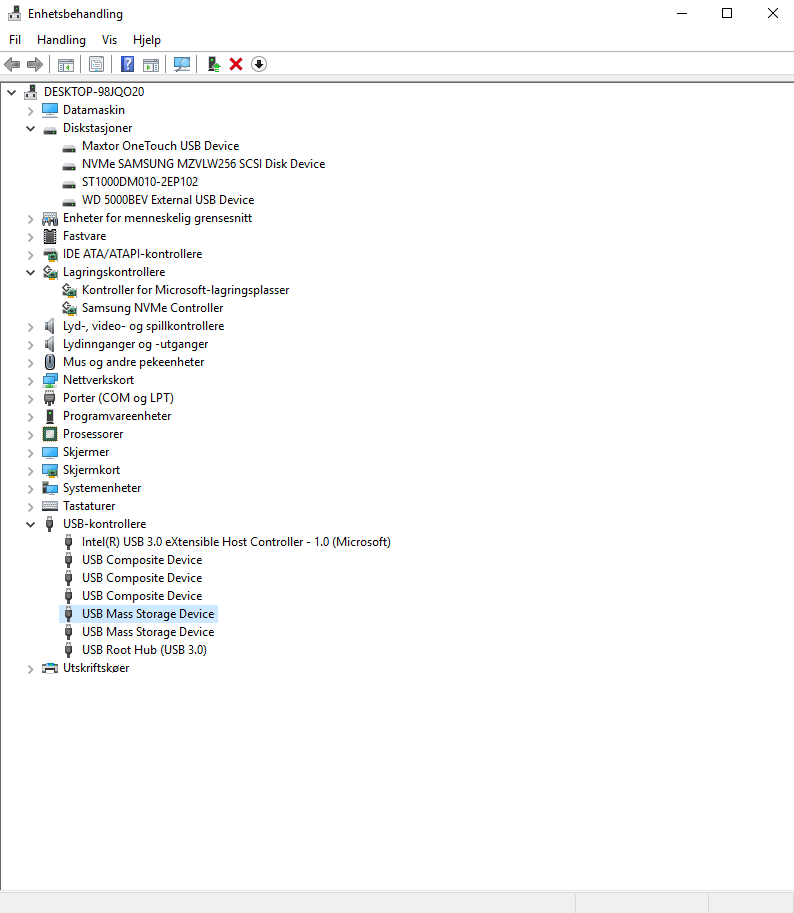Collapse the Lagringskontrollere category
Viewport: 794px width, 913px height.
coord(30,272)
